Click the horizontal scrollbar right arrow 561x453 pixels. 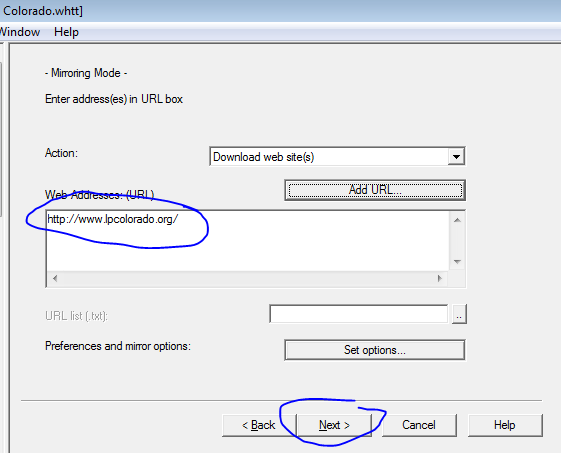[440, 278]
